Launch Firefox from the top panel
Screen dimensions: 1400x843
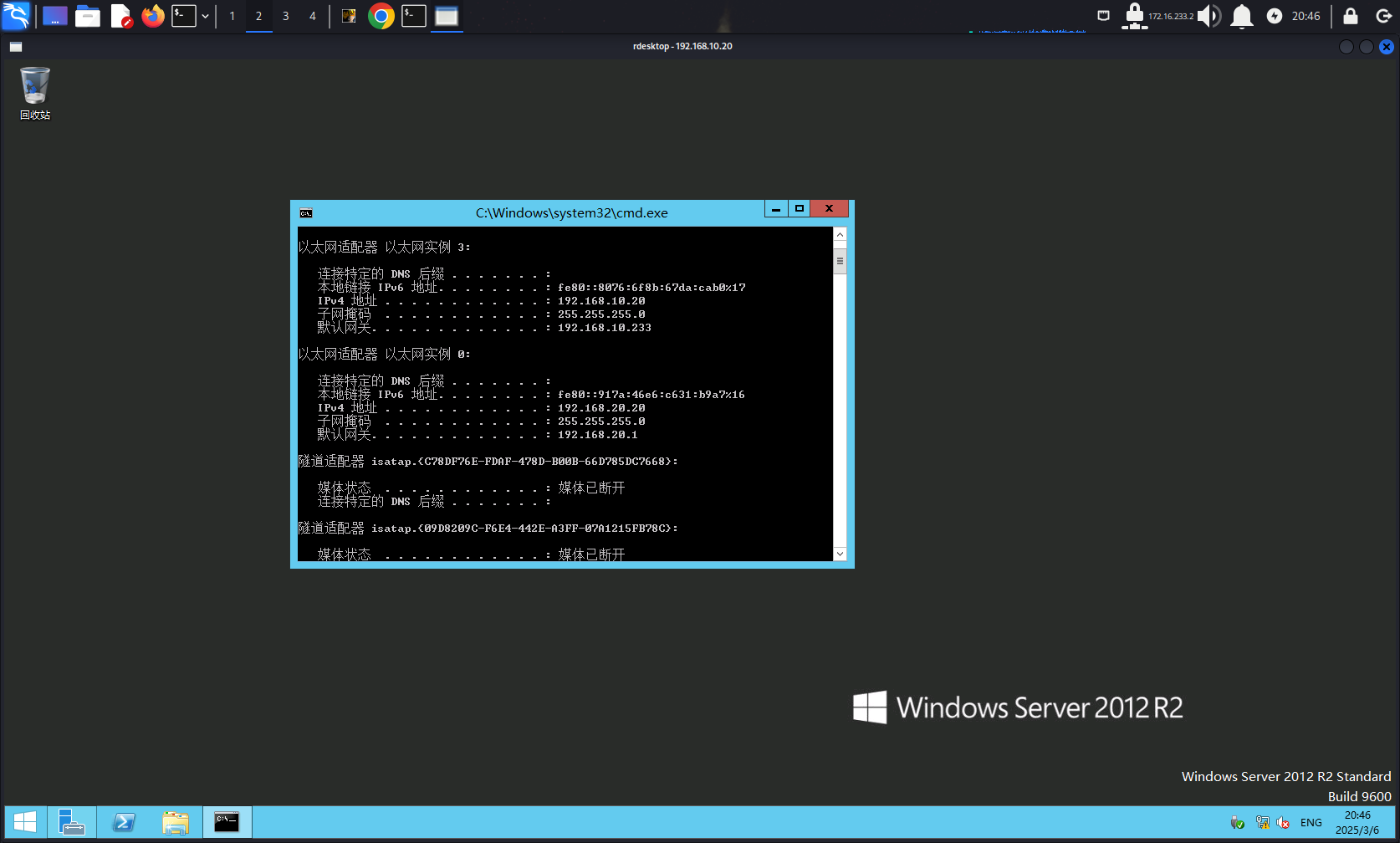[153, 16]
